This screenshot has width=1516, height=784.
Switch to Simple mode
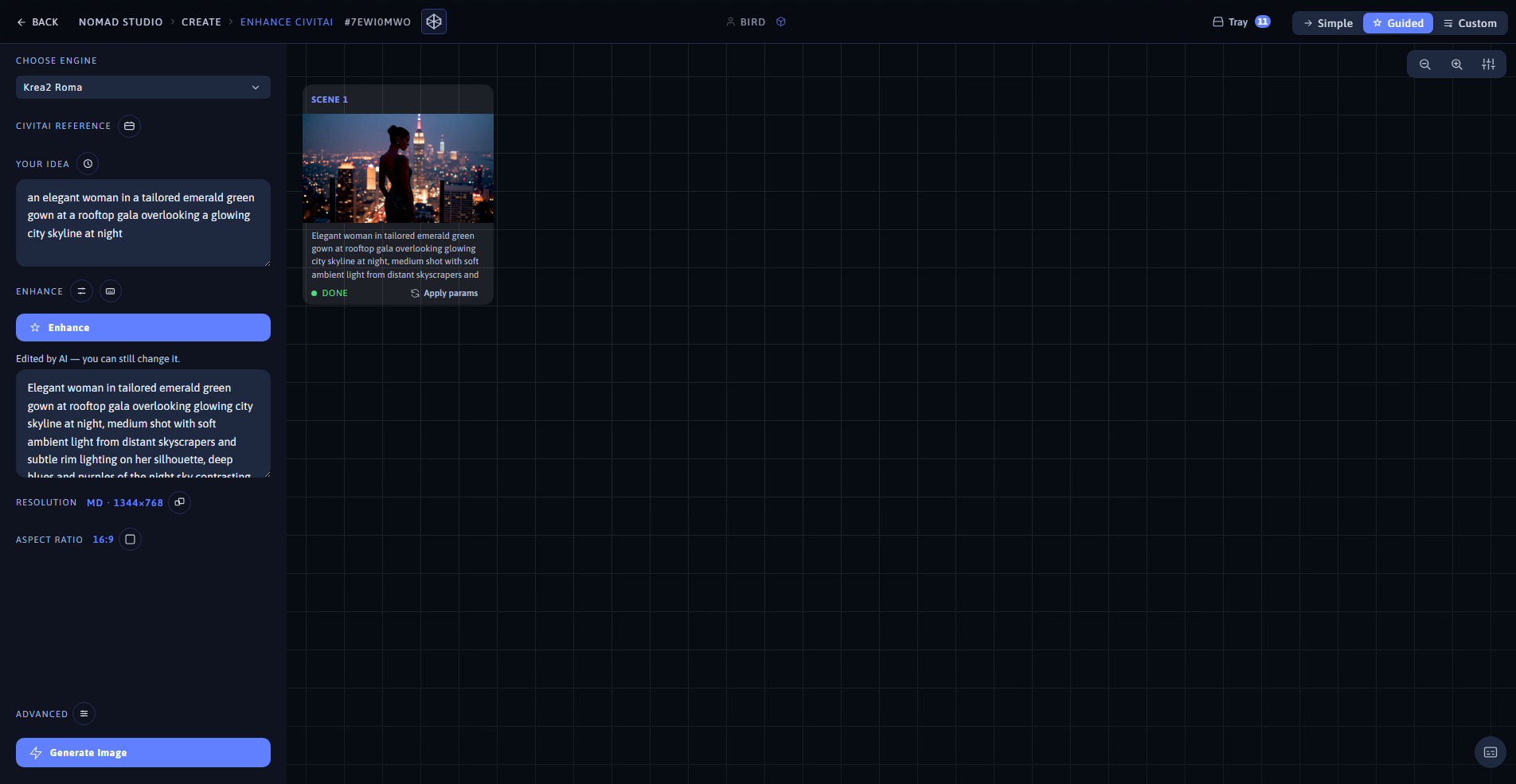(1328, 23)
